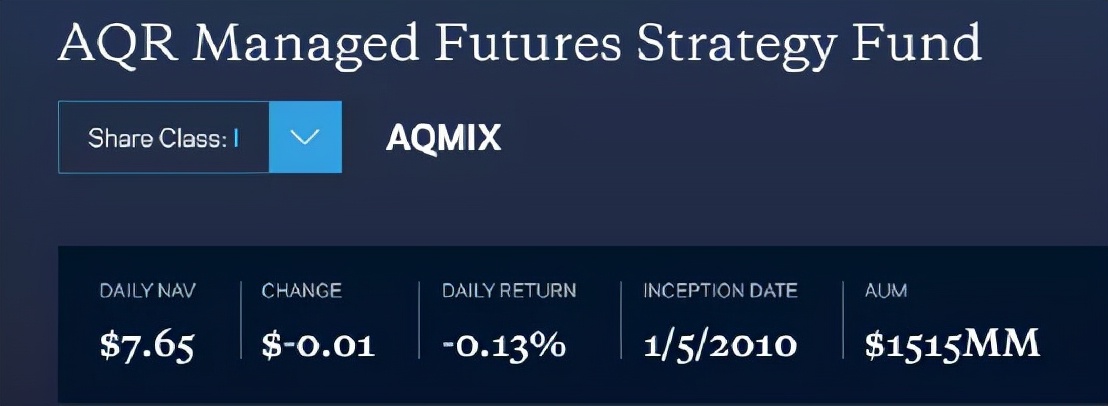Select the -0.13% daily return figure
This screenshot has width=1108, height=406.
coord(504,344)
